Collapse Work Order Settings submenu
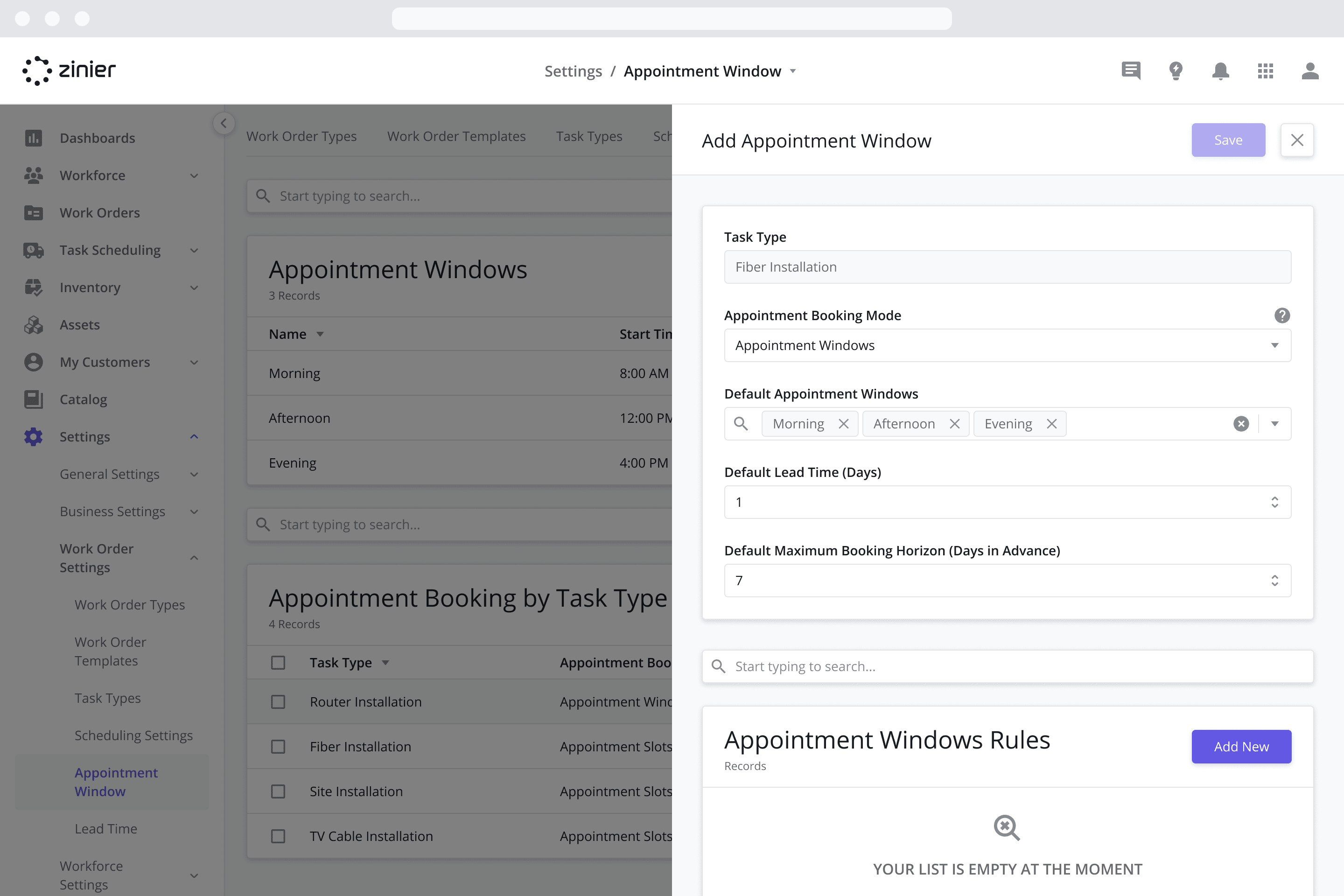Image resolution: width=1344 pixels, height=896 pixels. (194, 558)
